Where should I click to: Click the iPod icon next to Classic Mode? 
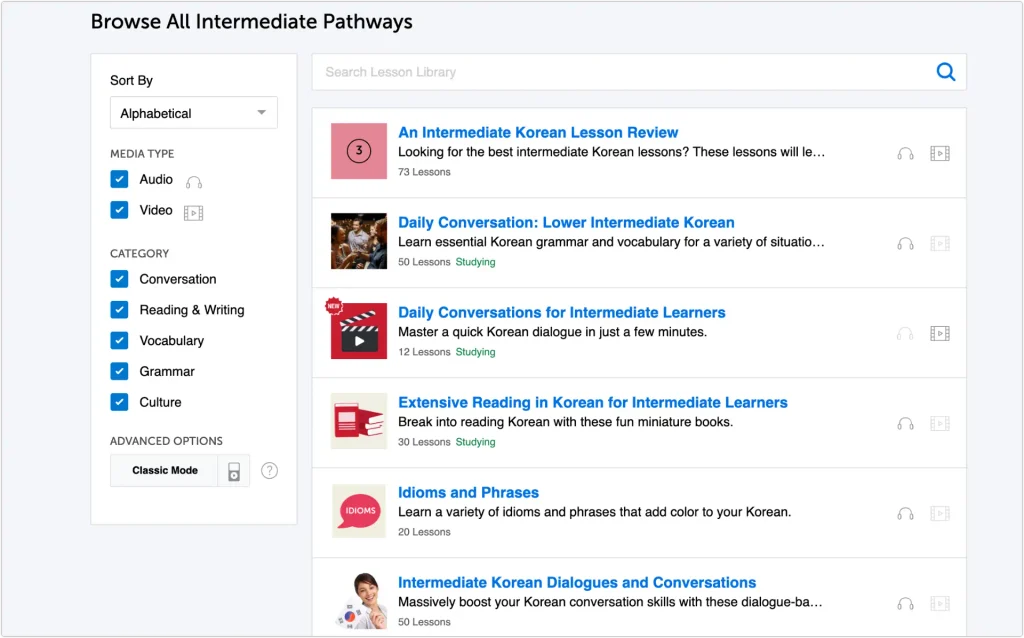coord(234,471)
